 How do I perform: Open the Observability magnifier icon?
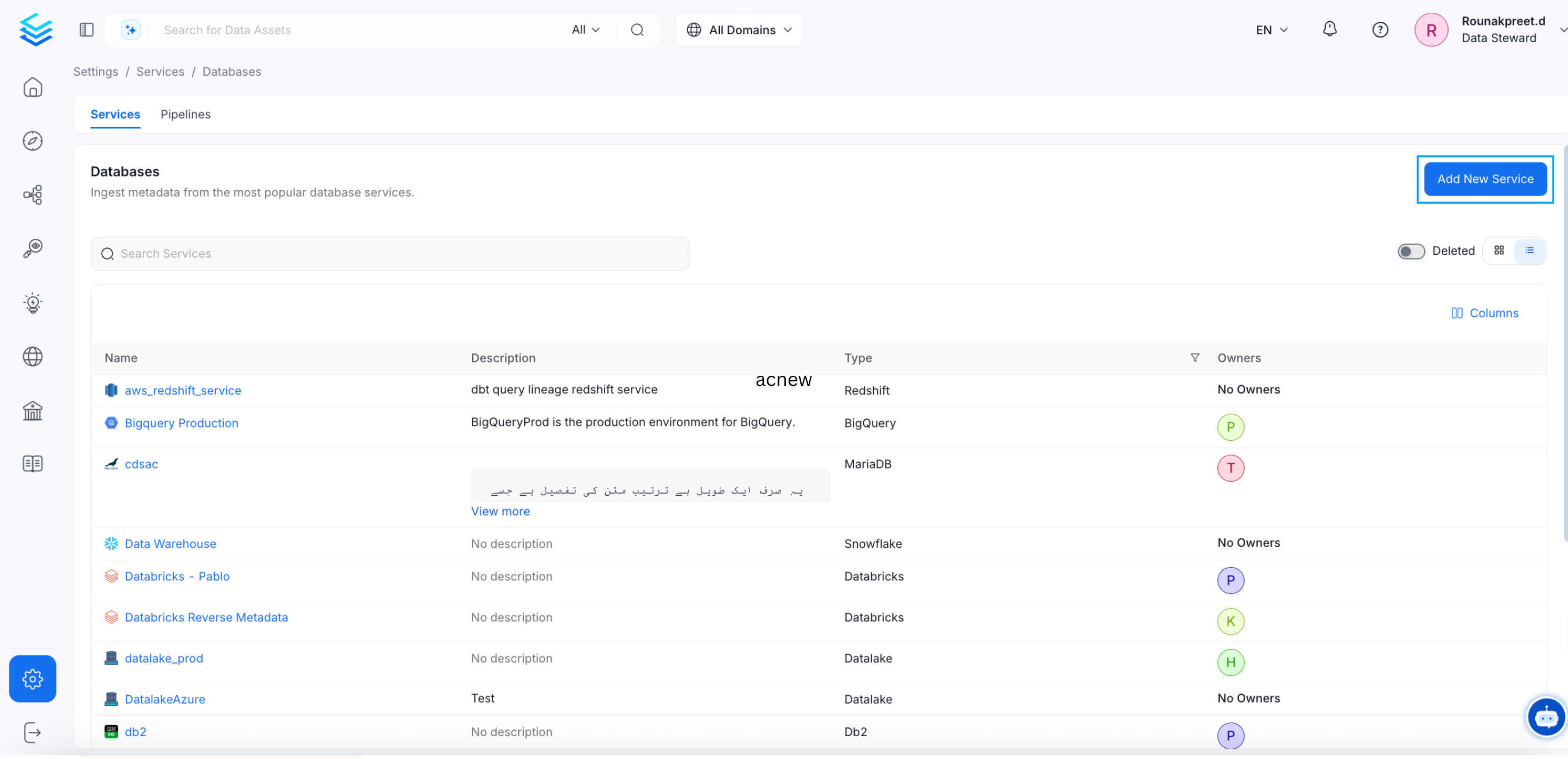pyautogui.click(x=33, y=248)
